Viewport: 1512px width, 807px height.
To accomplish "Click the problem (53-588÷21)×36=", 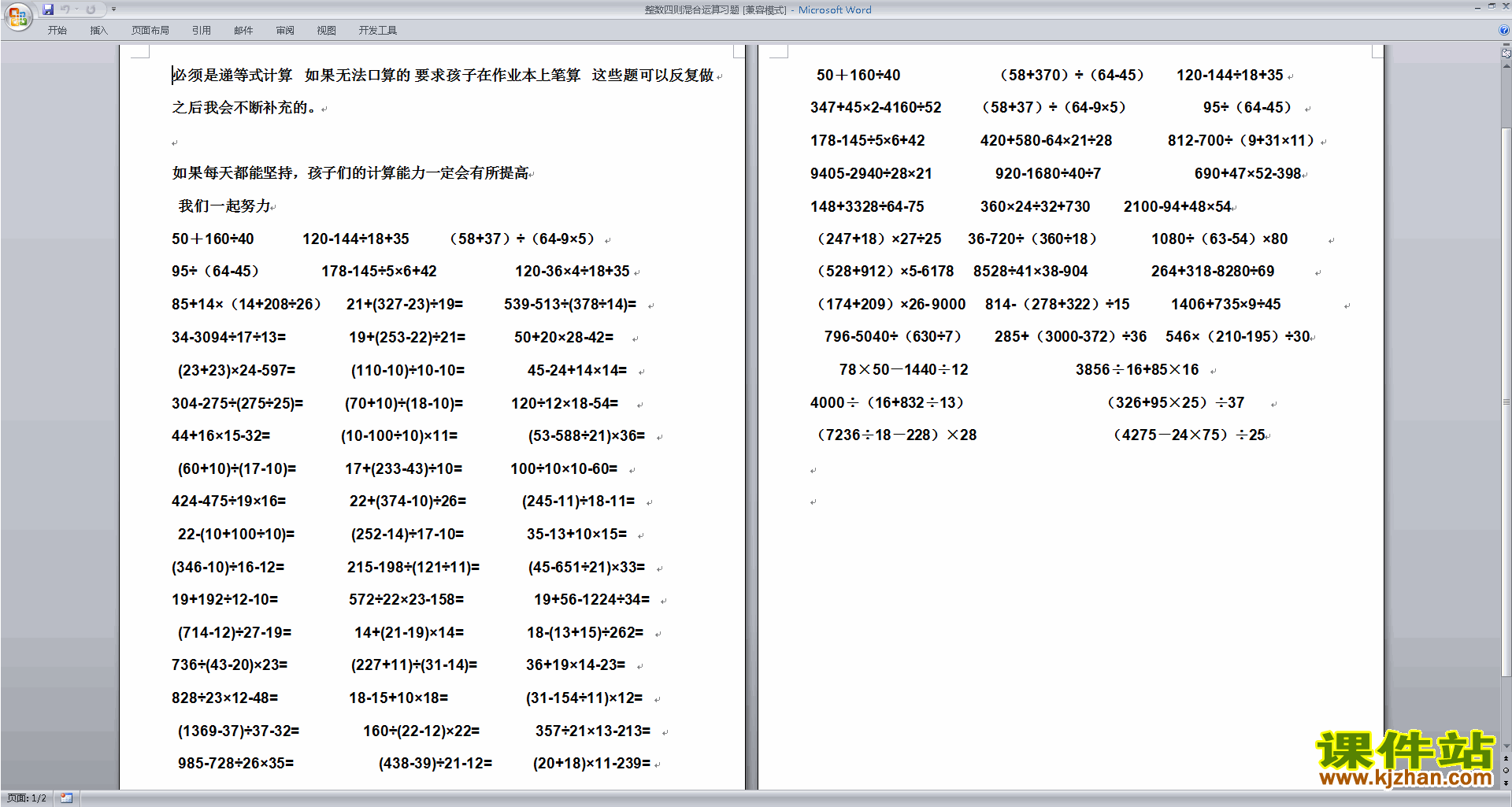I will coord(587,435).
